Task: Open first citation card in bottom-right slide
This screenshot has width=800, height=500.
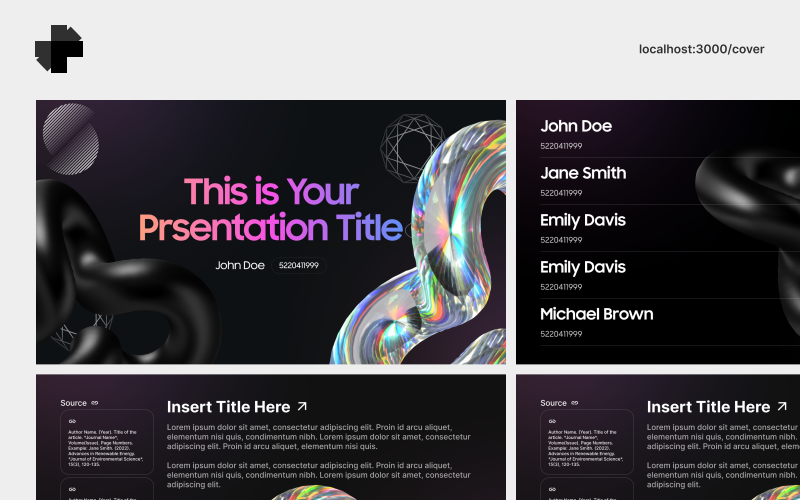Action: point(587,442)
